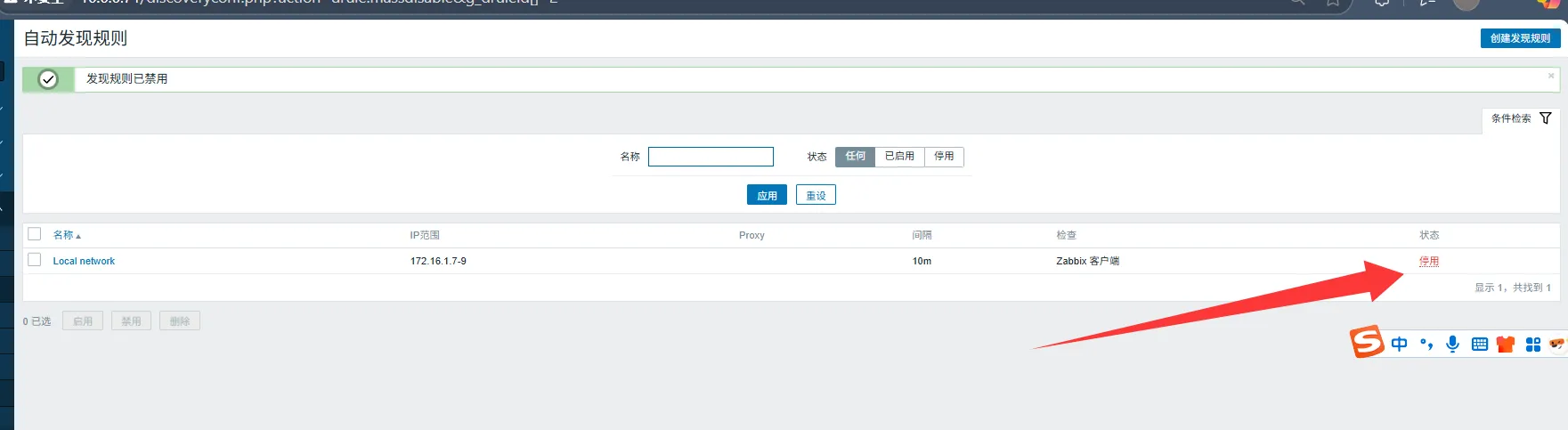This screenshot has height=430, width=1568.
Task: Open Sogou skin shirt icon
Action: tap(1506, 345)
